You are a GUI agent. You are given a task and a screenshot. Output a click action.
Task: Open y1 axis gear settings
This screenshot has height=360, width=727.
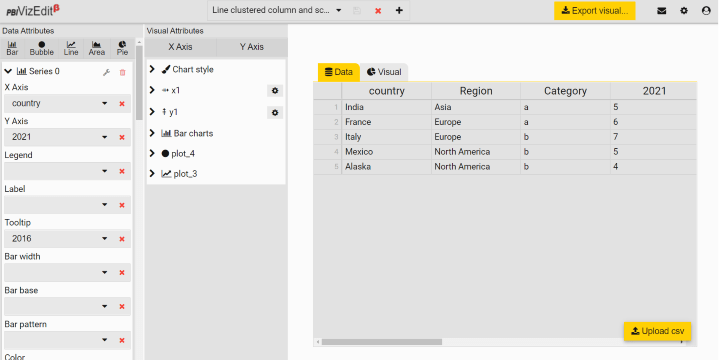(x=275, y=113)
